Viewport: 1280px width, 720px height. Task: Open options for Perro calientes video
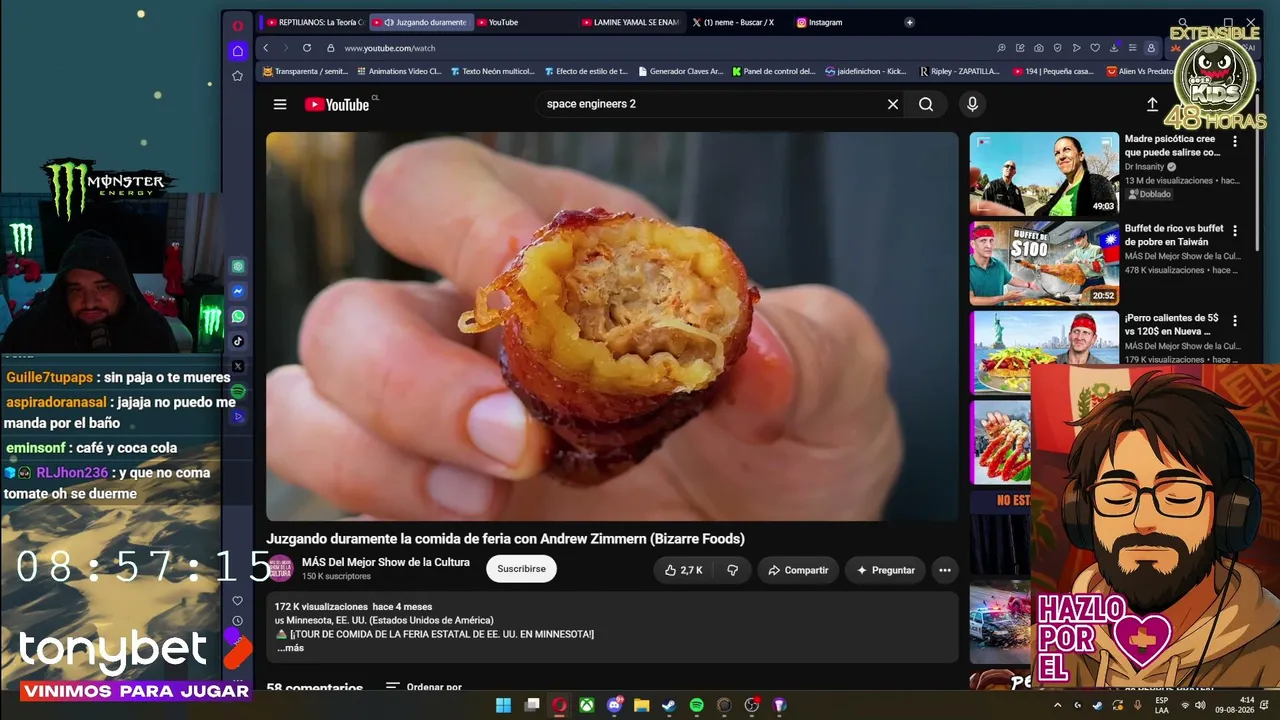[x=1235, y=320]
